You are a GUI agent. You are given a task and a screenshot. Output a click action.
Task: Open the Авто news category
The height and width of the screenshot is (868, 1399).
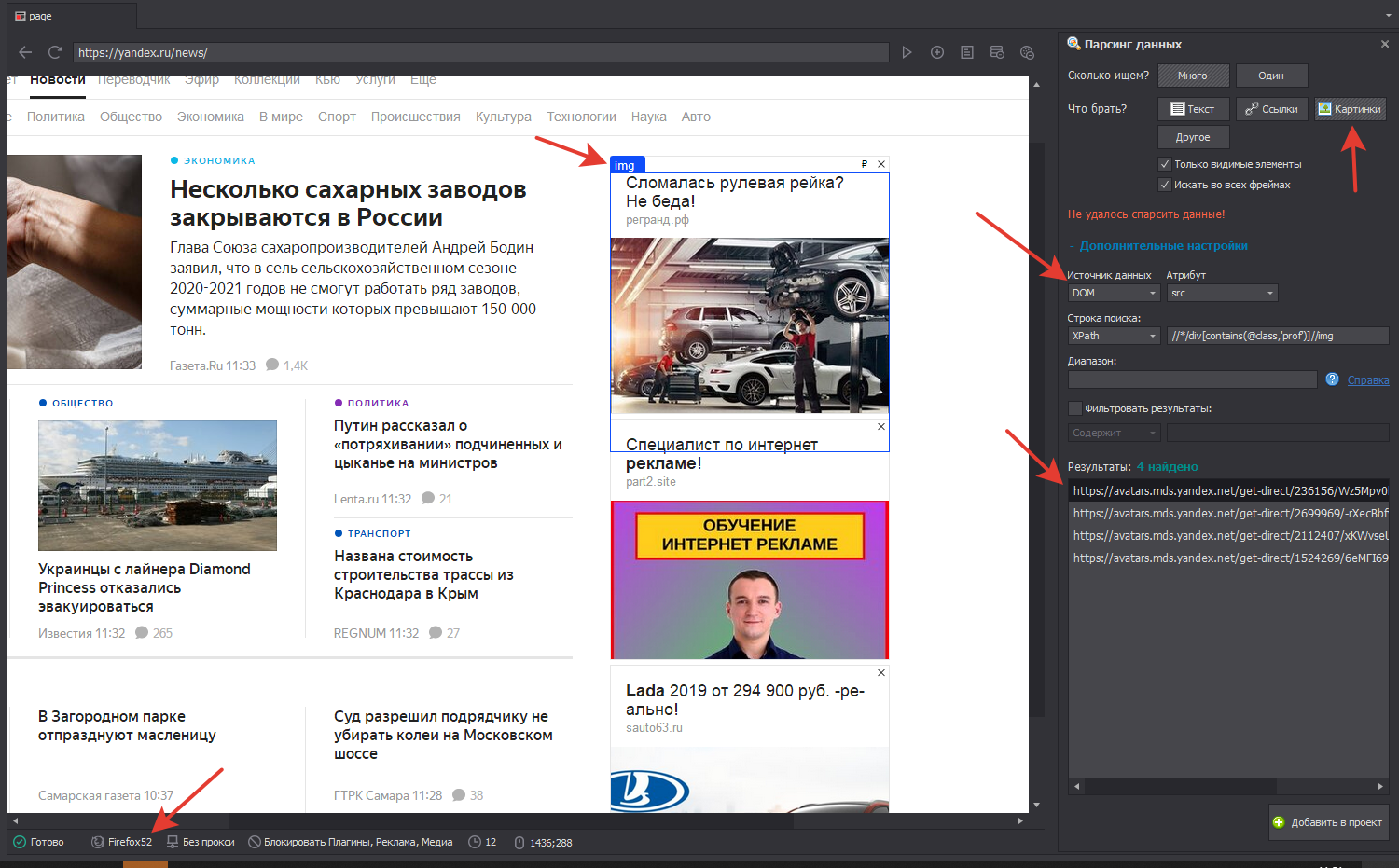tap(696, 117)
